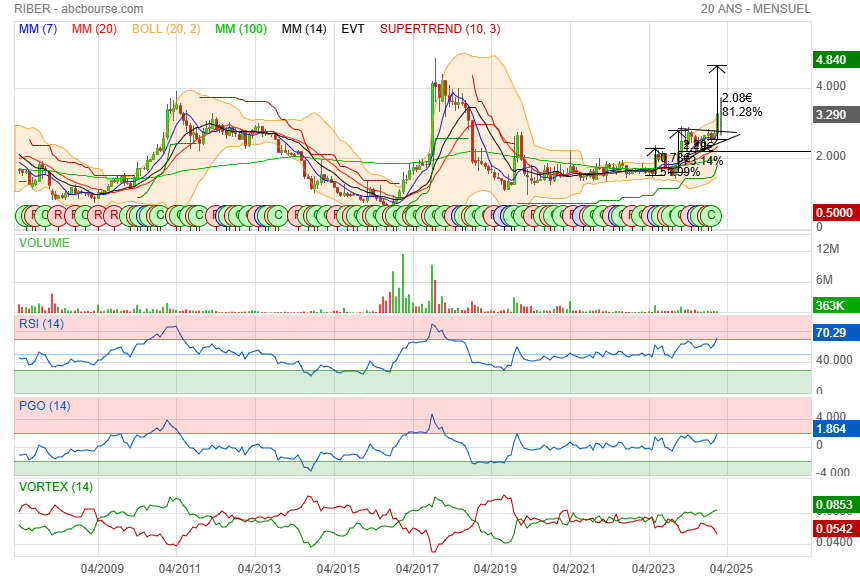
Task: Click the 04/2017 date on the time axis
Action: (x=417, y=568)
